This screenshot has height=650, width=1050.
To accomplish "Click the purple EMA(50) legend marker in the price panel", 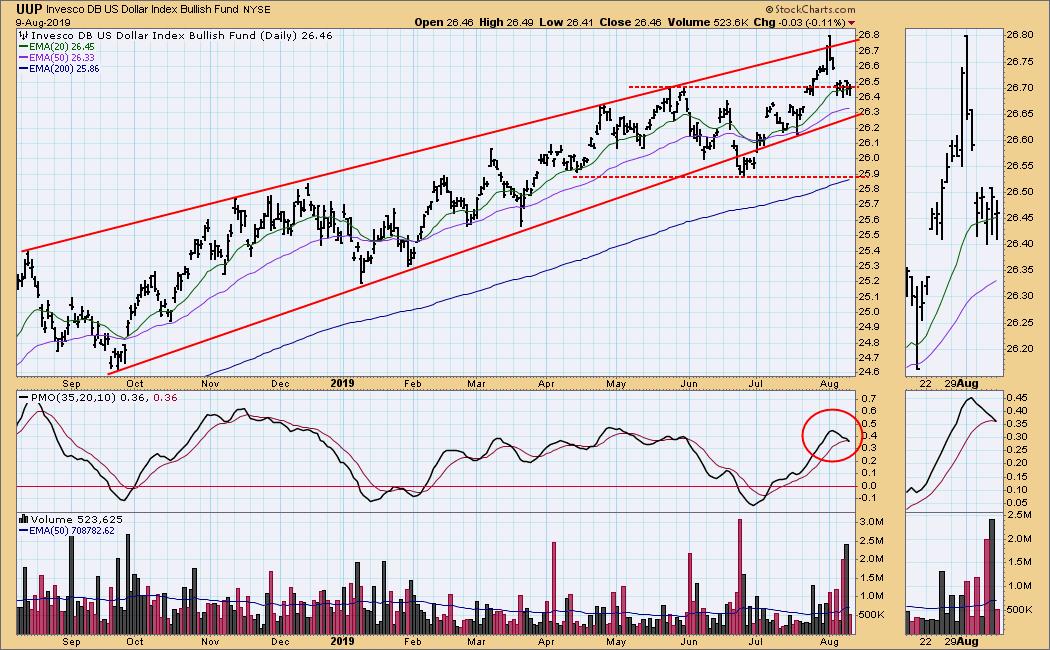I will pyautogui.click(x=24, y=59).
